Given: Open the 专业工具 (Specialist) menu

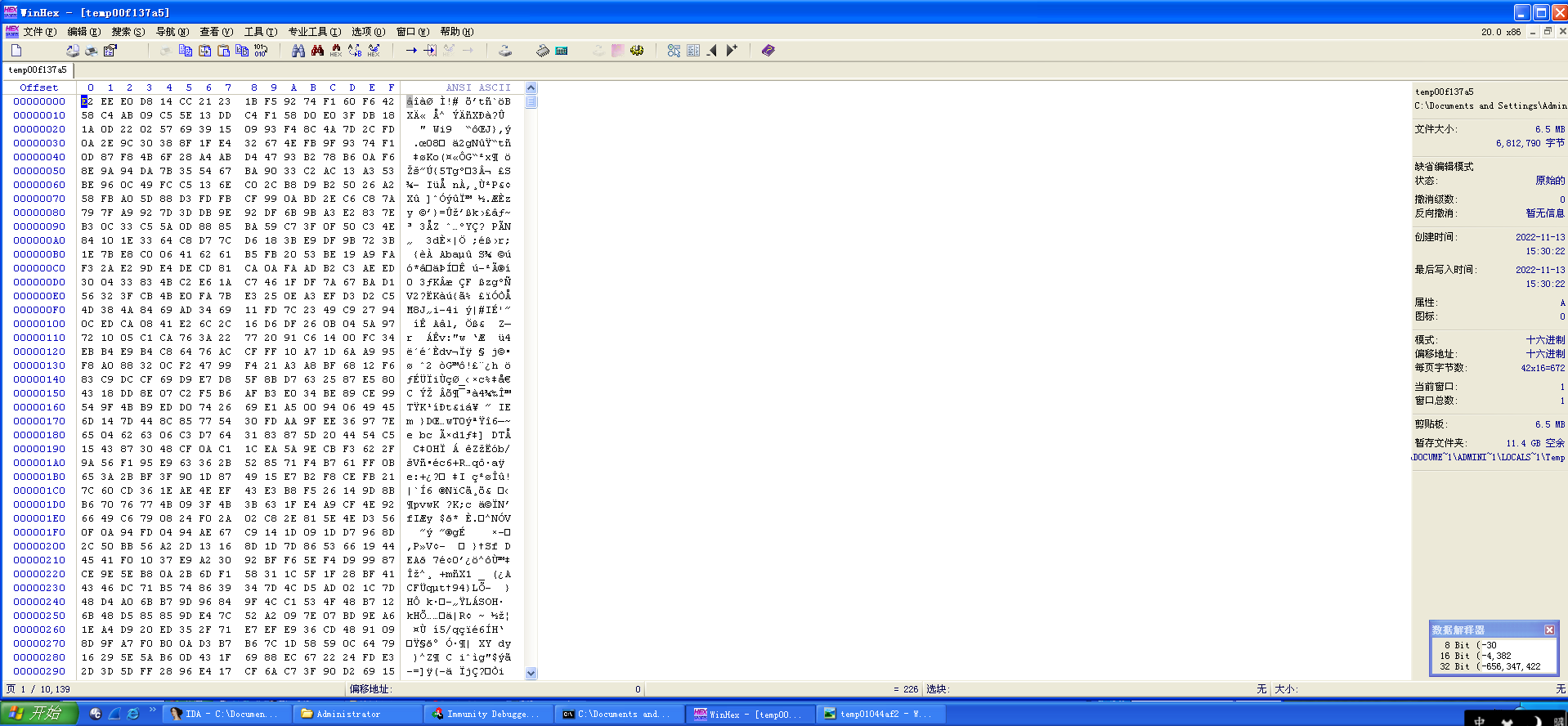Looking at the screenshot, I should point(314,32).
